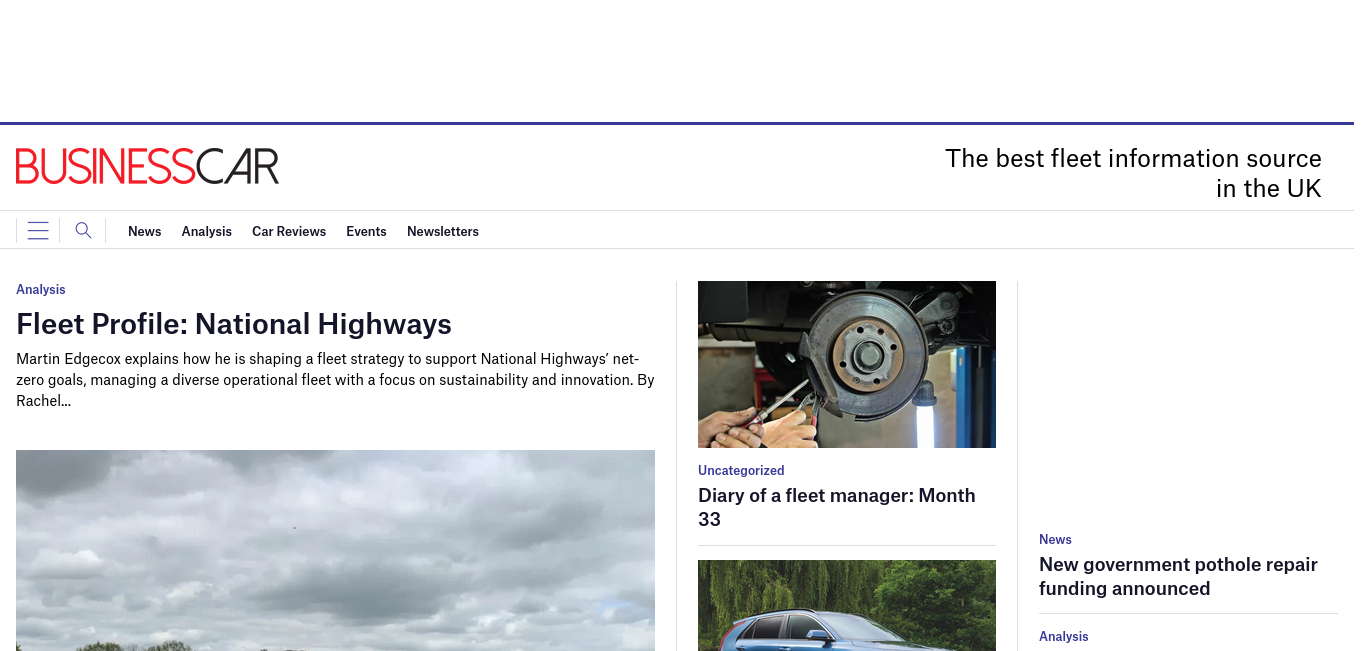Click the BusinessCar logo

click(x=147, y=166)
